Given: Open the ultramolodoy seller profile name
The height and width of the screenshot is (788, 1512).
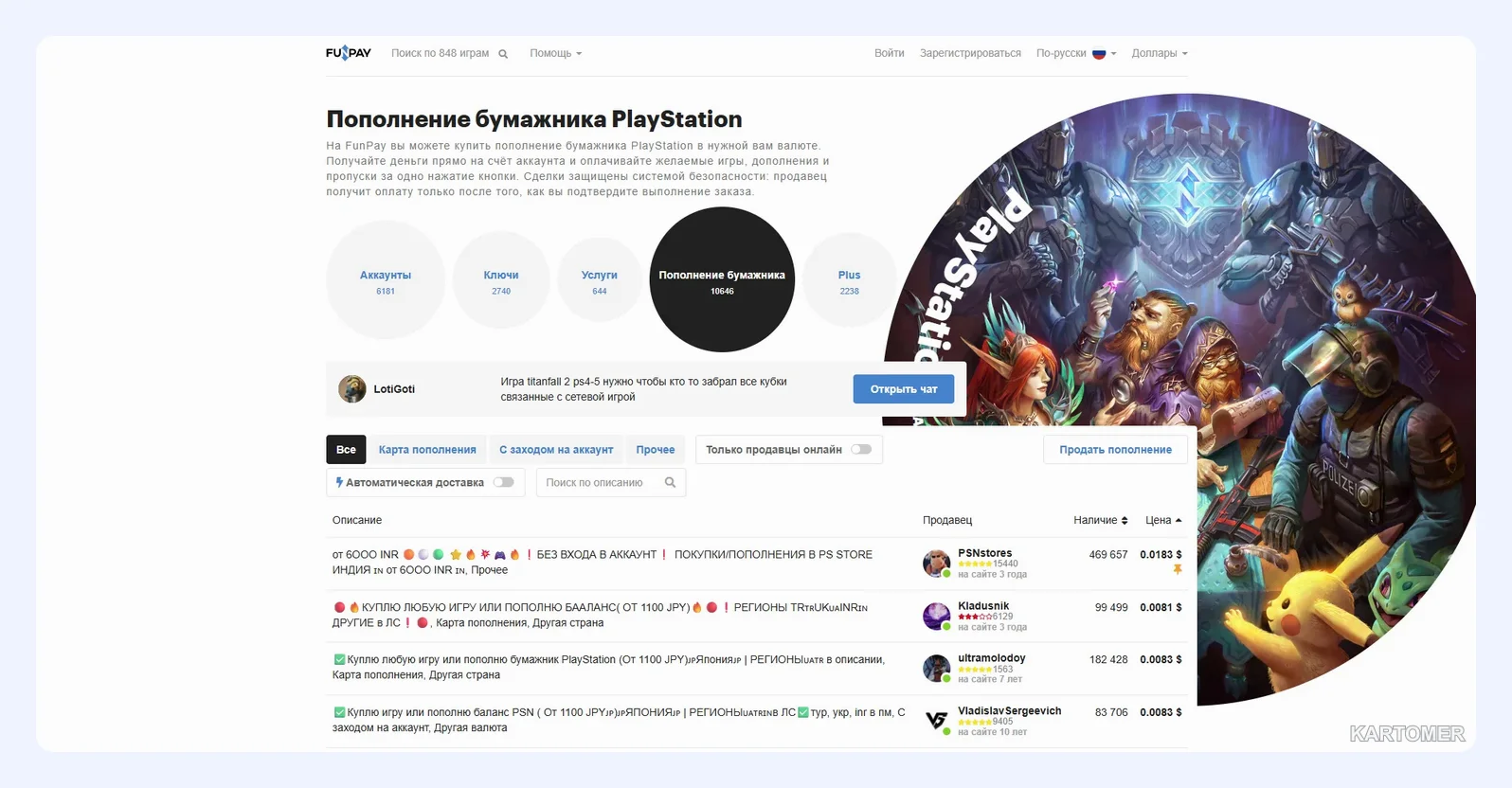Looking at the screenshot, I should (x=992, y=658).
